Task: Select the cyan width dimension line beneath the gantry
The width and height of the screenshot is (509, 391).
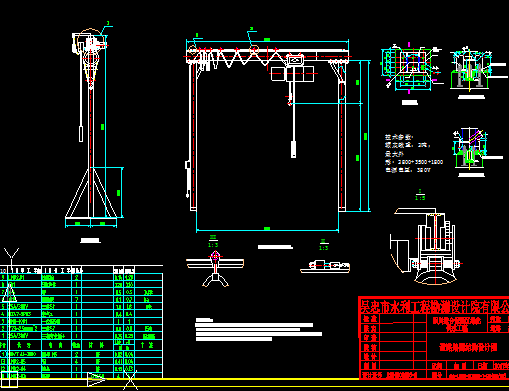Action: point(267,230)
